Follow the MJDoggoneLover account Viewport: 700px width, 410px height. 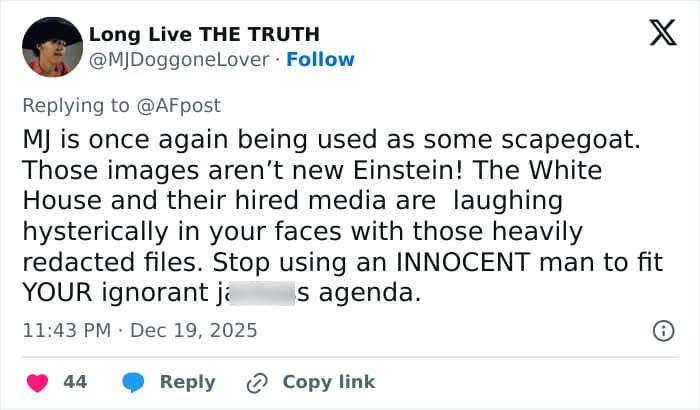tap(320, 59)
